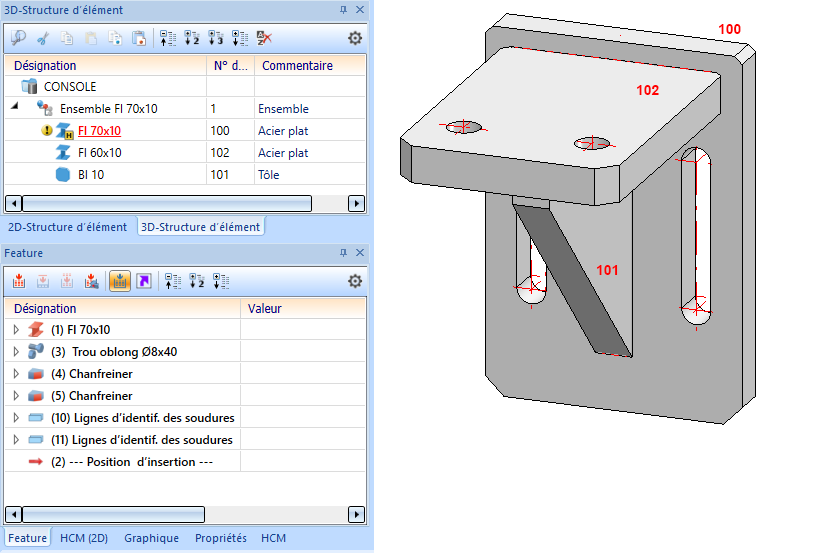This screenshot has height=553, width=832.
Task: Select the Fl 60x10 part
Action: click(x=100, y=153)
